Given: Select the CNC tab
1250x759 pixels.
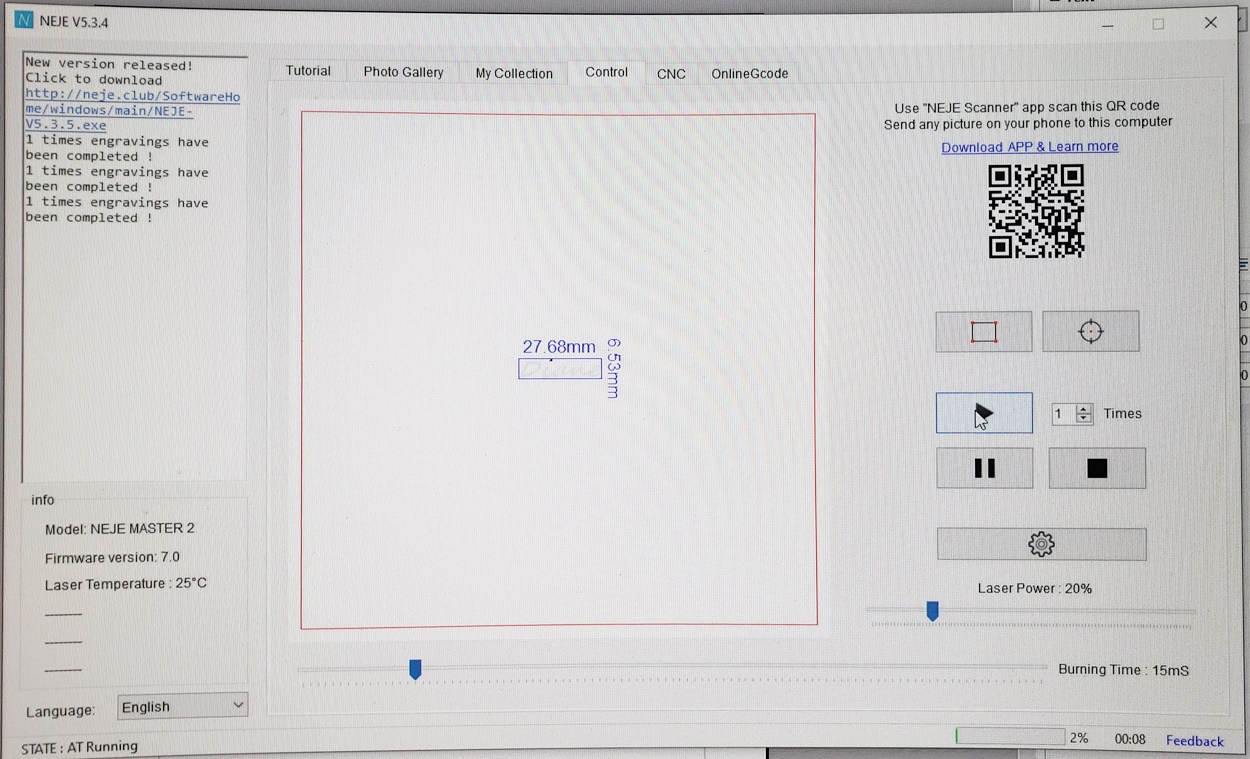Looking at the screenshot, I should coord(671,73).
